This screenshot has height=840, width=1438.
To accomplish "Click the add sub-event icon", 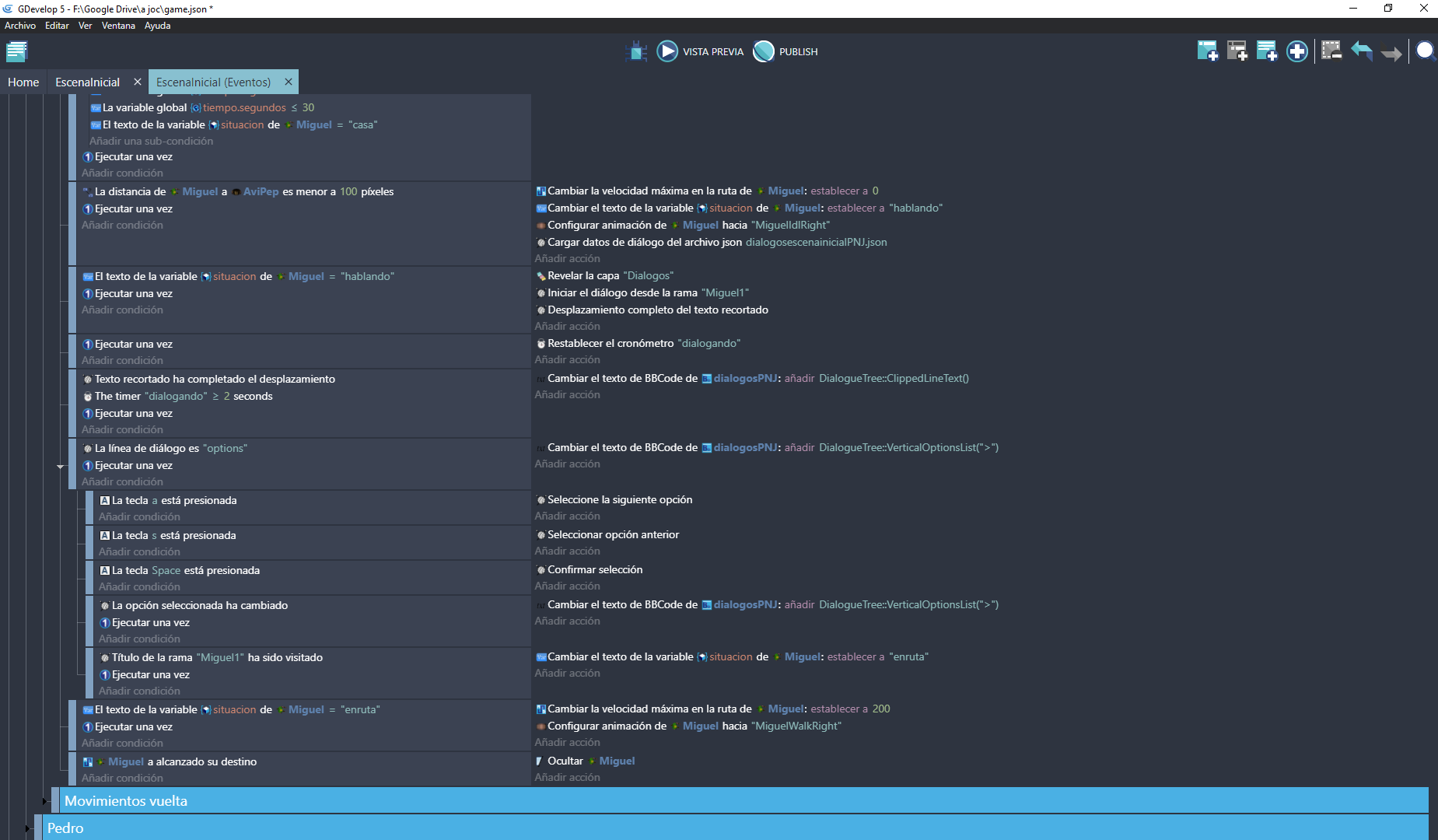I will (1237, 52).
